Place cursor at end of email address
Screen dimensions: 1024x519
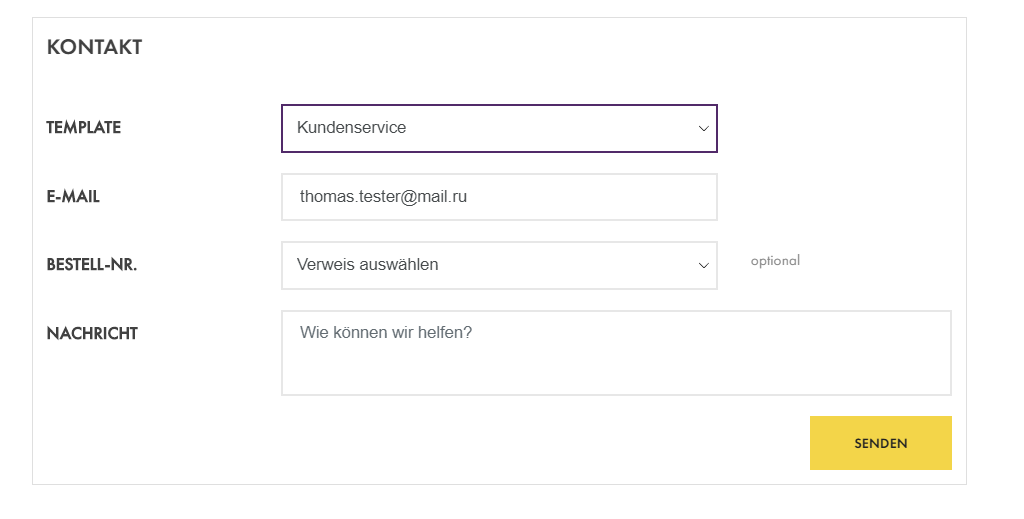click(469, 197)
